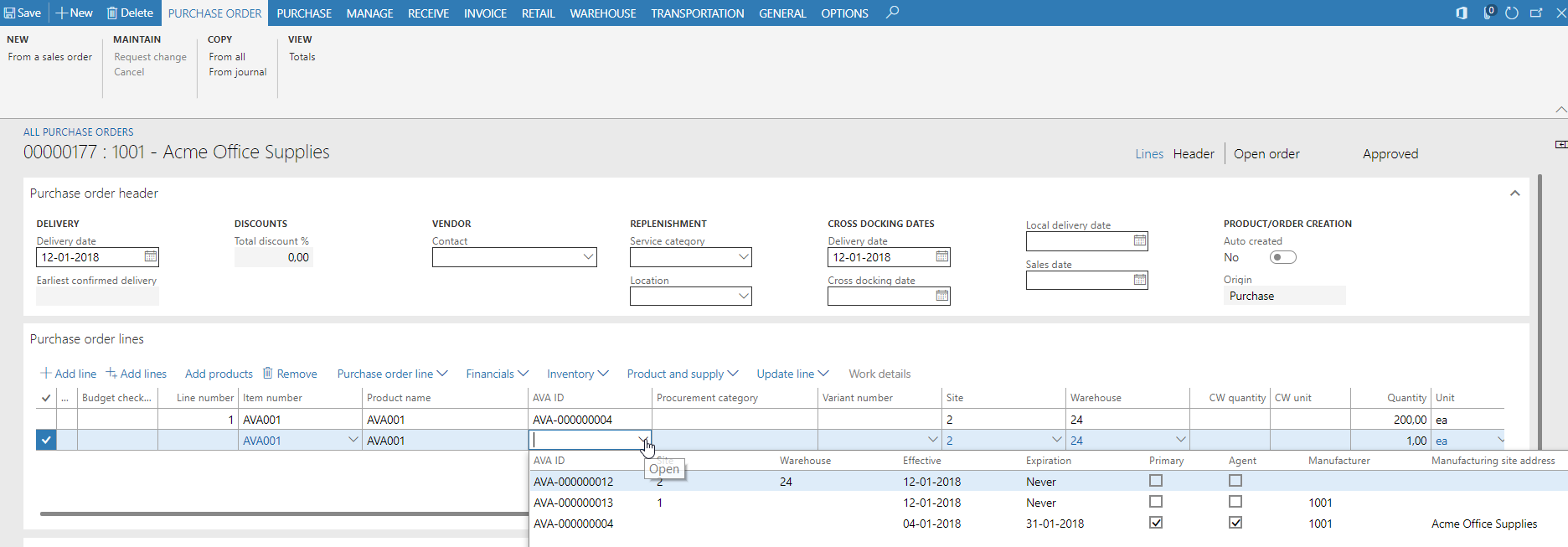Open calendar for Sales date
Image resolution: width=1568 pixels, height=547 pixels.
pyautogui.click(x=1140, y=280)
